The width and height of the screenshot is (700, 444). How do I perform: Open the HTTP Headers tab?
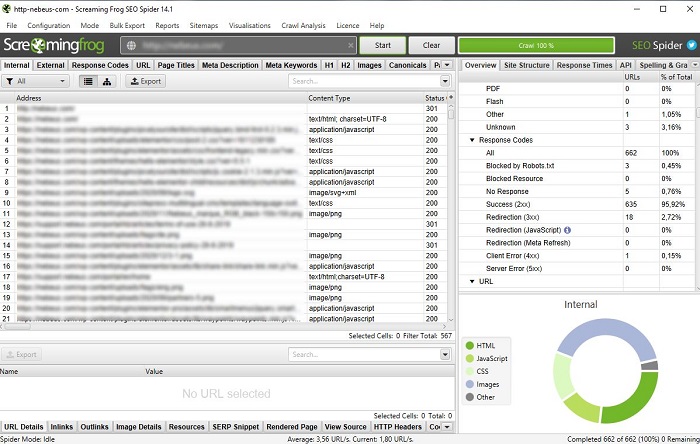397,427
